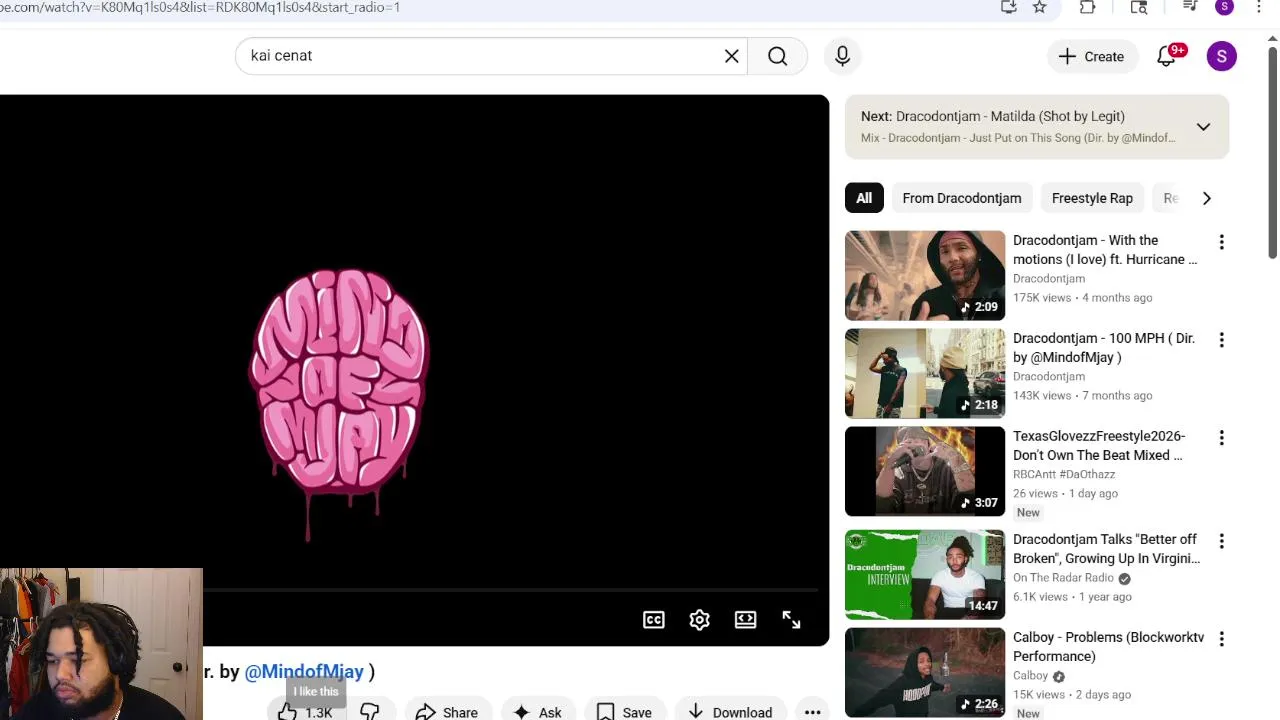Select the All filter chip
This screenshot has height=720, width=1280.
(x=864, y=198)
